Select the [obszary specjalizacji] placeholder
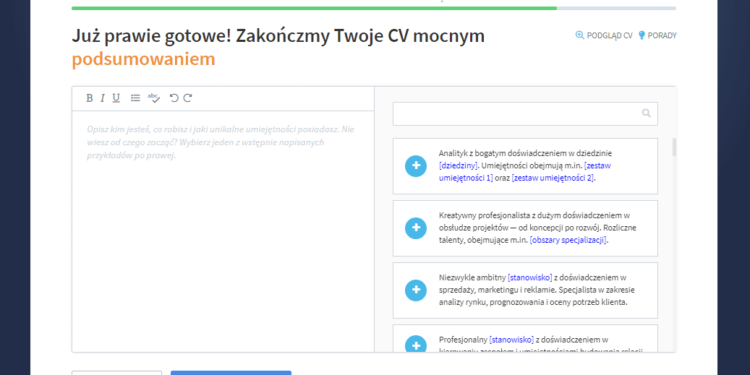750x375 pixels. pos(568,240)
